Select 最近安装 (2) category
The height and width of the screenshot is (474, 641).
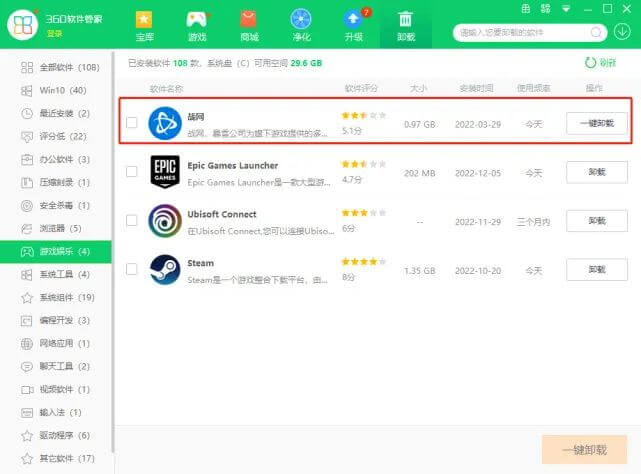pyautogui.click(x=56, y=113)
